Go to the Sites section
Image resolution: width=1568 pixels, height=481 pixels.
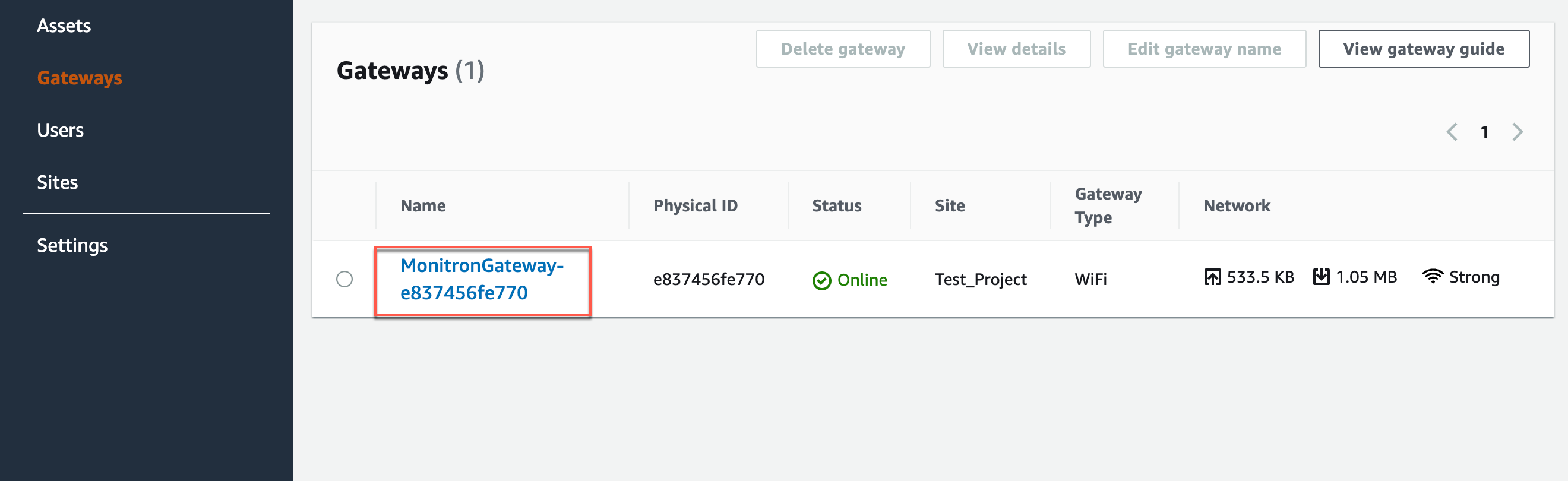(57, 182)
